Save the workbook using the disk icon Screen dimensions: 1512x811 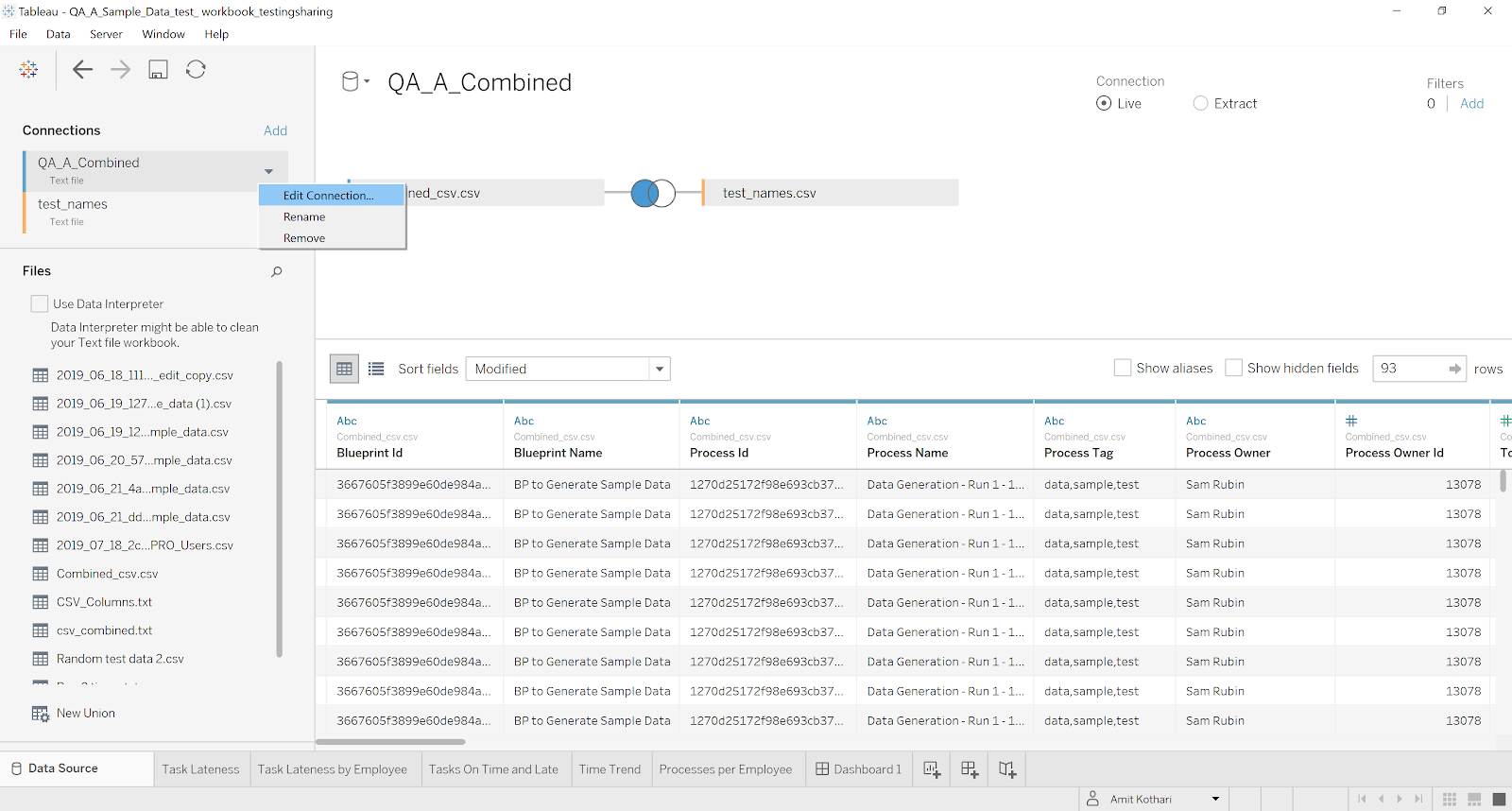coord(158,69)
